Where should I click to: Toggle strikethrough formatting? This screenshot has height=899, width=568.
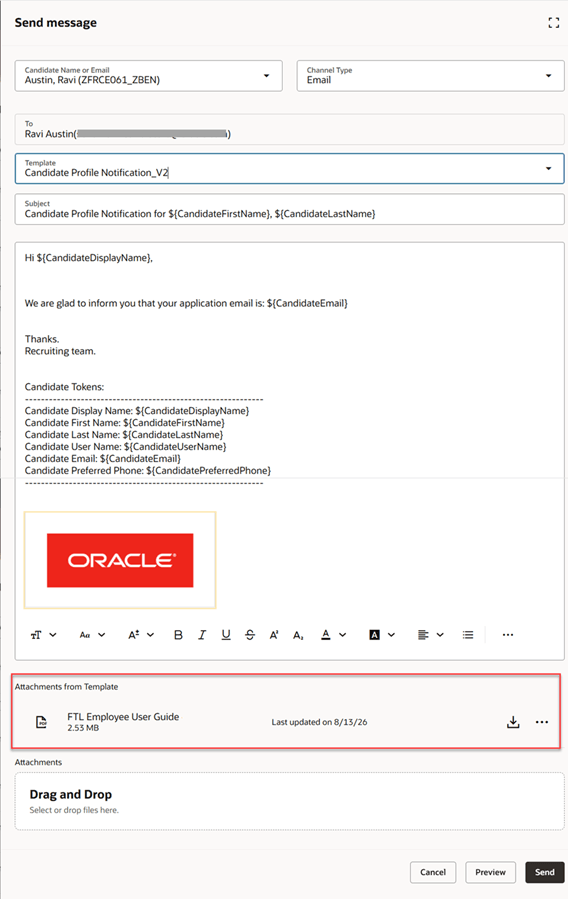coord(250,635)
